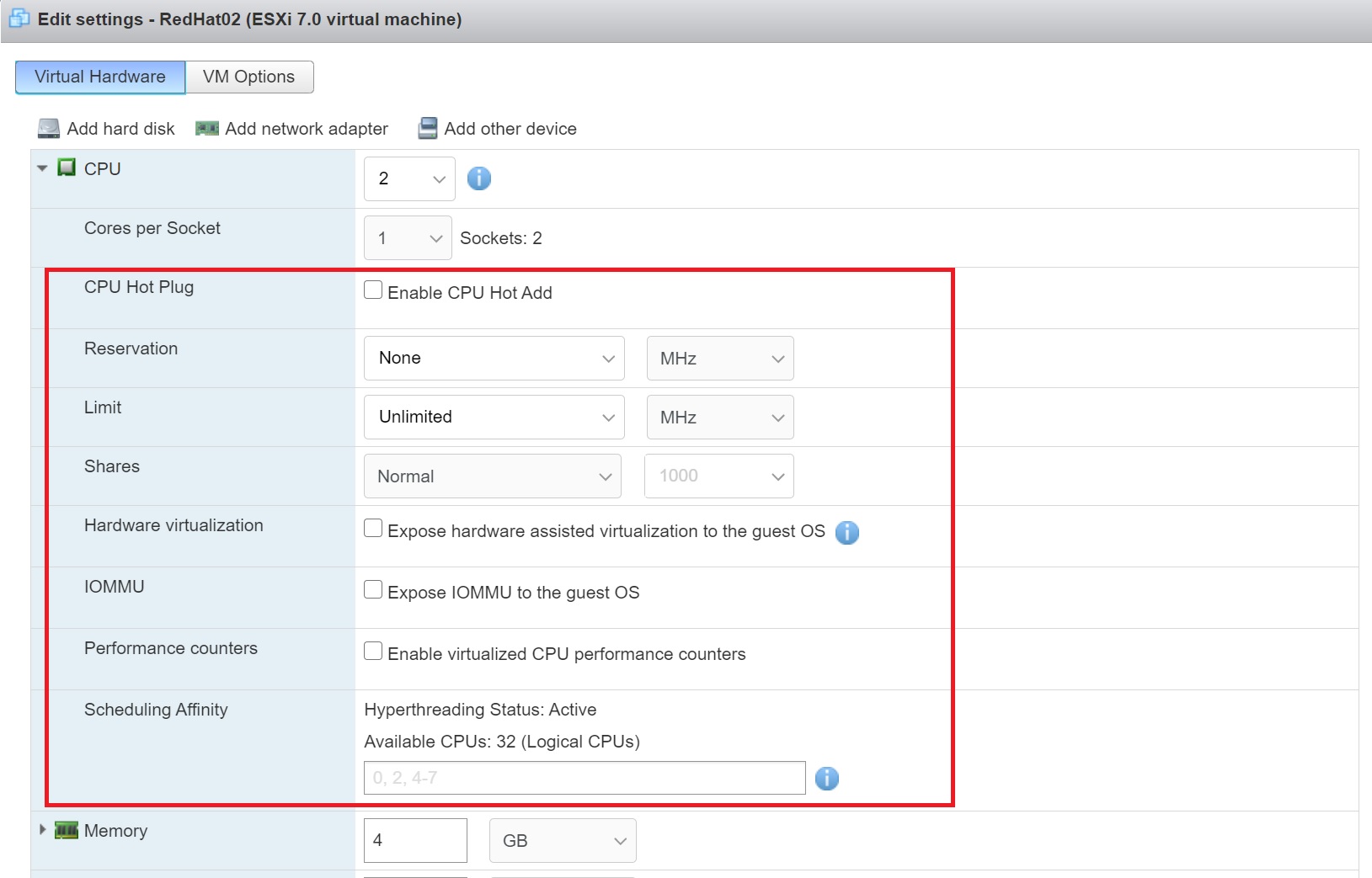Click the Scheduling Affinity input field
Viewport: 1372px width, 878px height.
(x=585, y=778)
